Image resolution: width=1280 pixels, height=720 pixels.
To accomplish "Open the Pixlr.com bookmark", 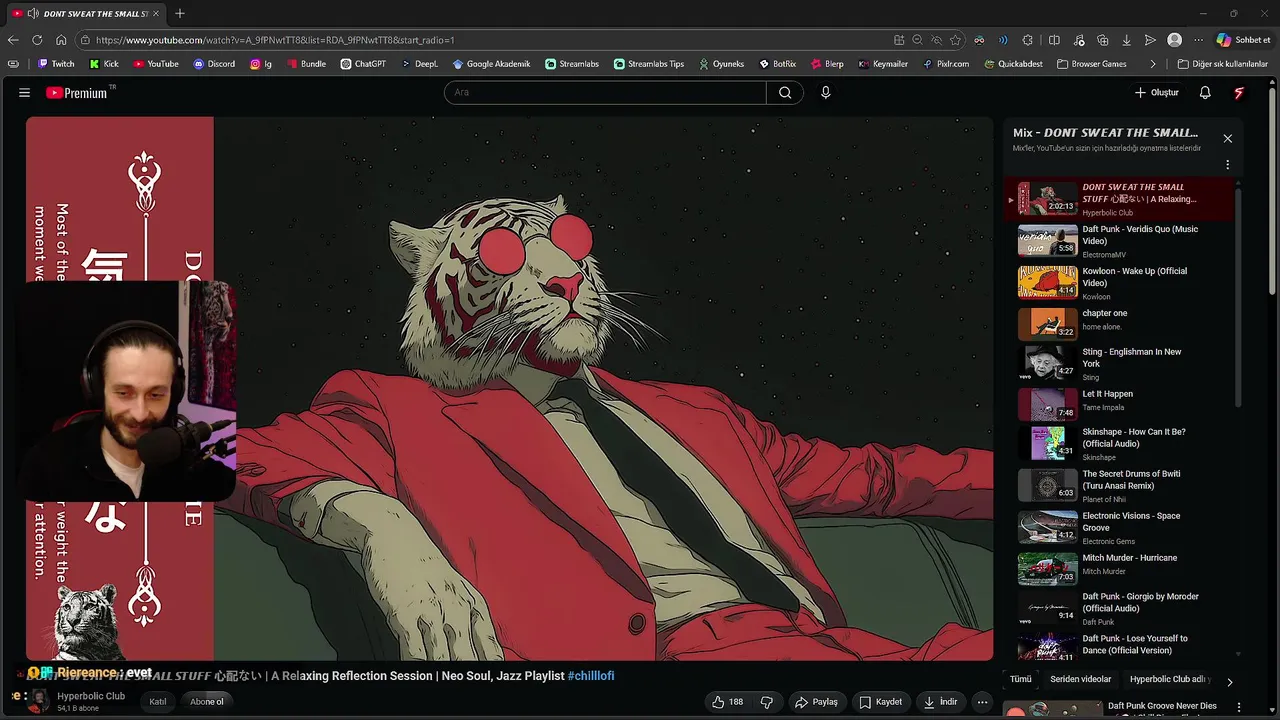I will [x=945, y=64].
